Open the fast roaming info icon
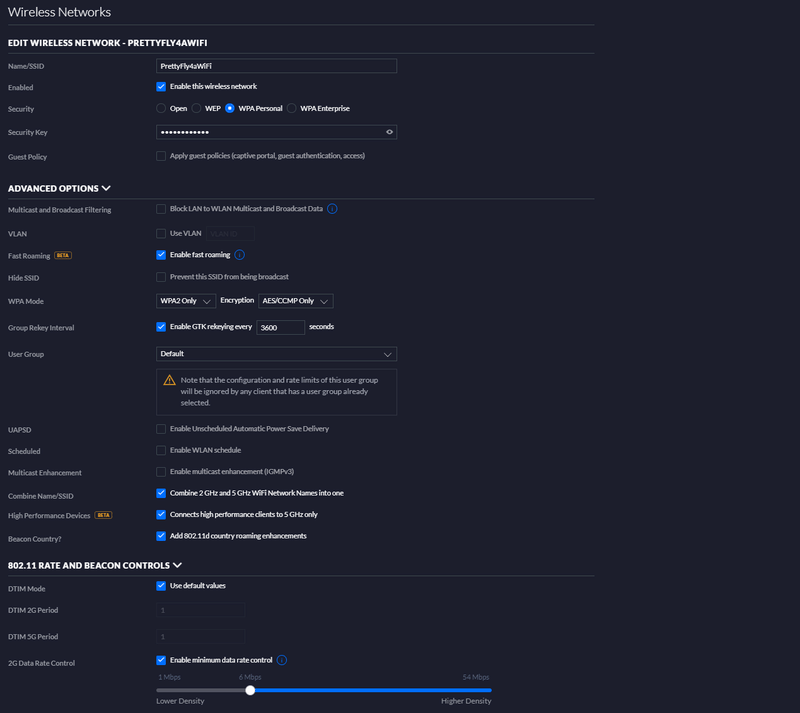 (x=239, y=255)
